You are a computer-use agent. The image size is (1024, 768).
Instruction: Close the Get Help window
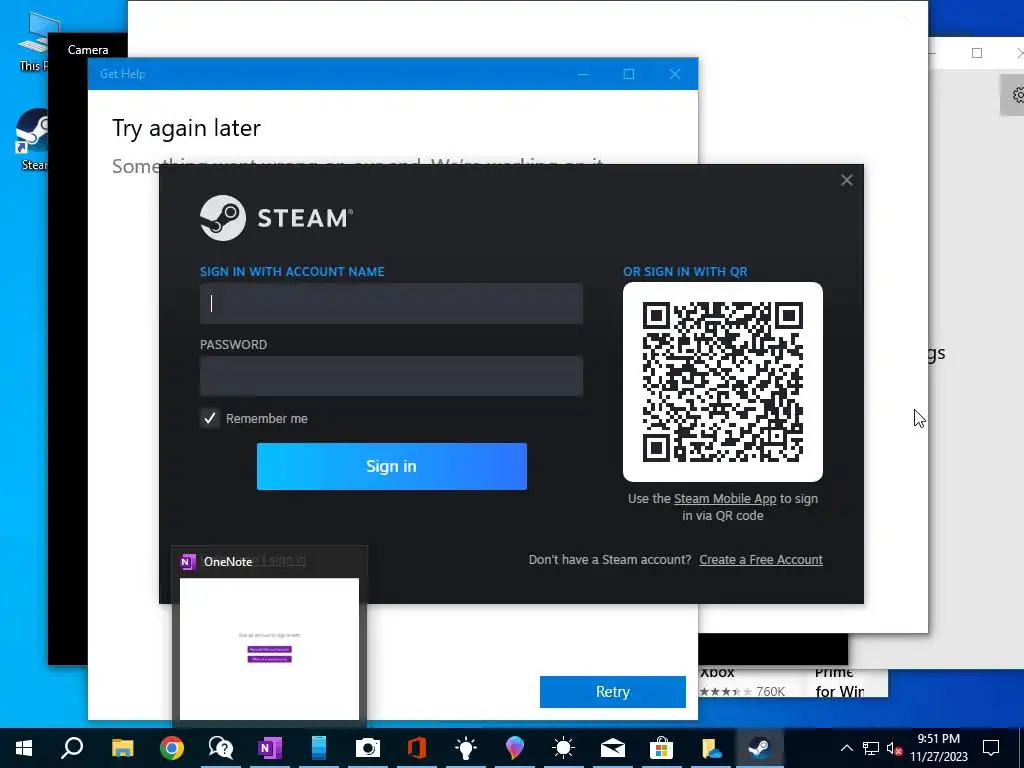(x=675, y=74)
